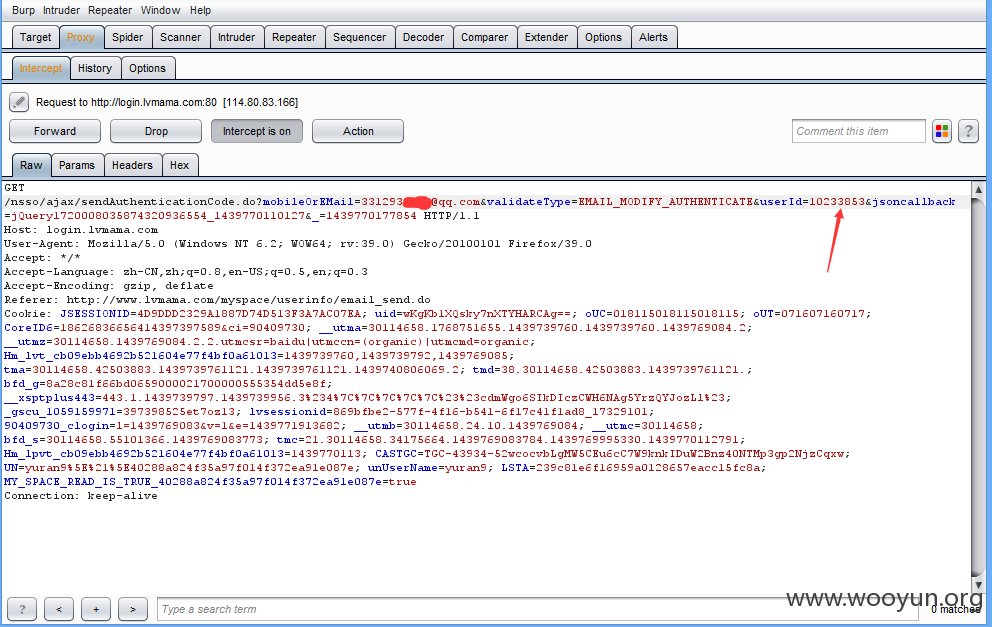
Task: Click the EMAIL_MODIFY_AUTHENTICATE parameter value
Action: click(666, 202)
